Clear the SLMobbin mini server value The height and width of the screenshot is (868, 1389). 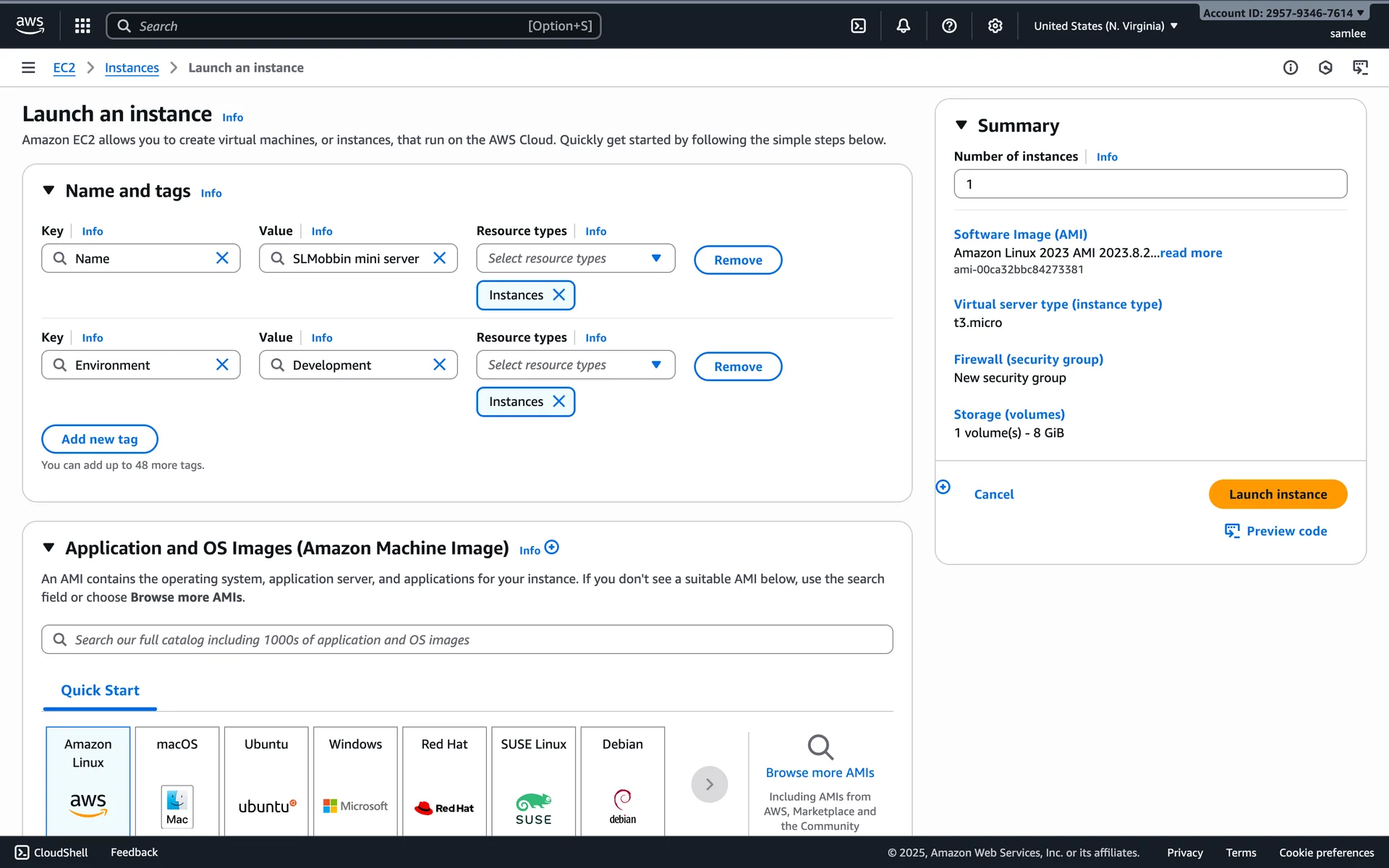pyautogui.click(x=439, y=258)
